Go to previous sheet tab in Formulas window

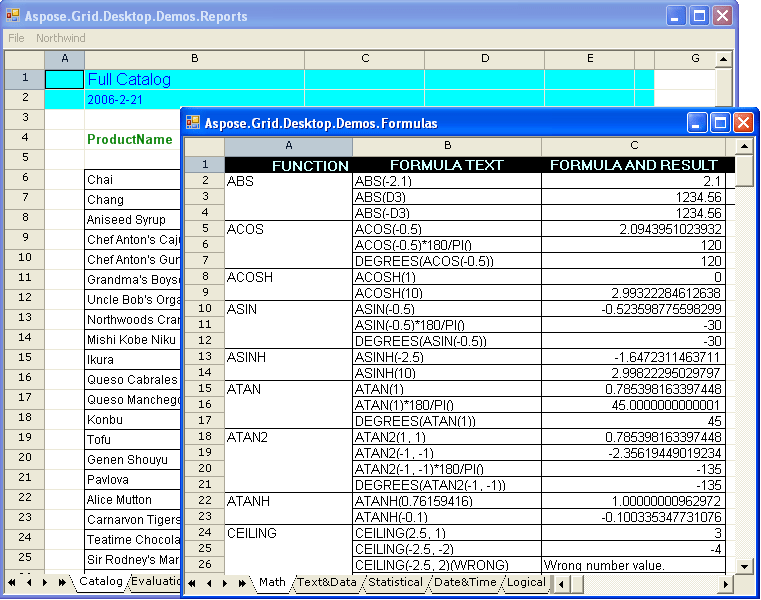pos(209,583)
